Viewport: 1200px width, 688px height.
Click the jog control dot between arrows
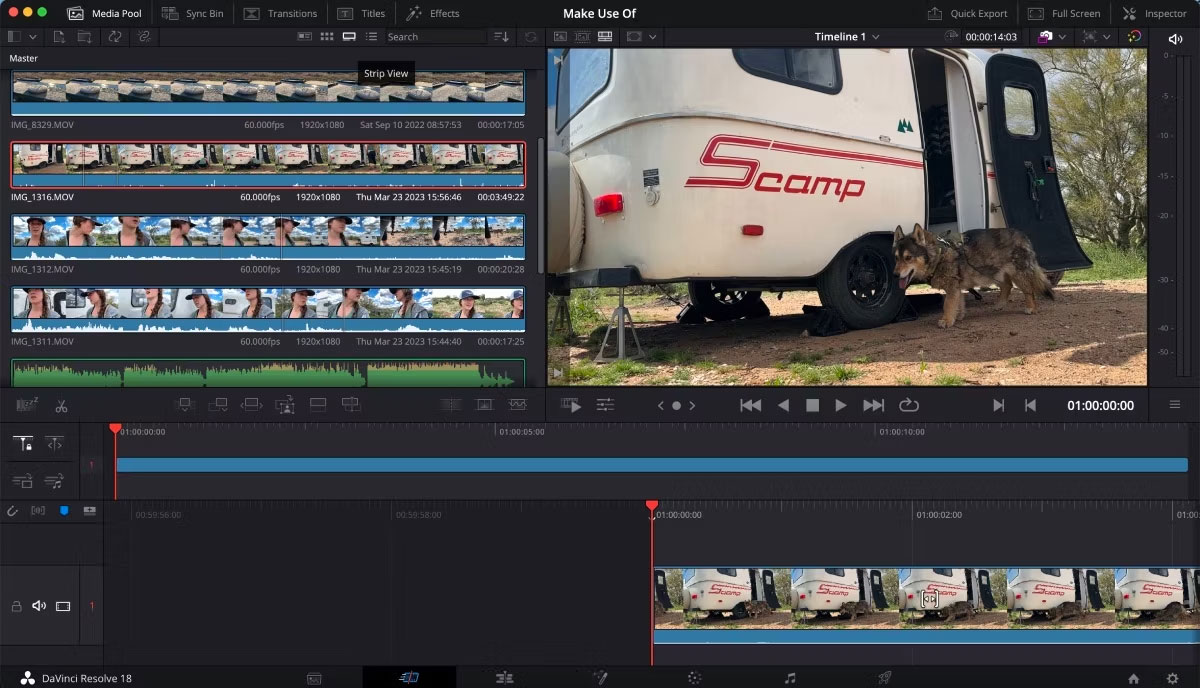pos(676,406)
